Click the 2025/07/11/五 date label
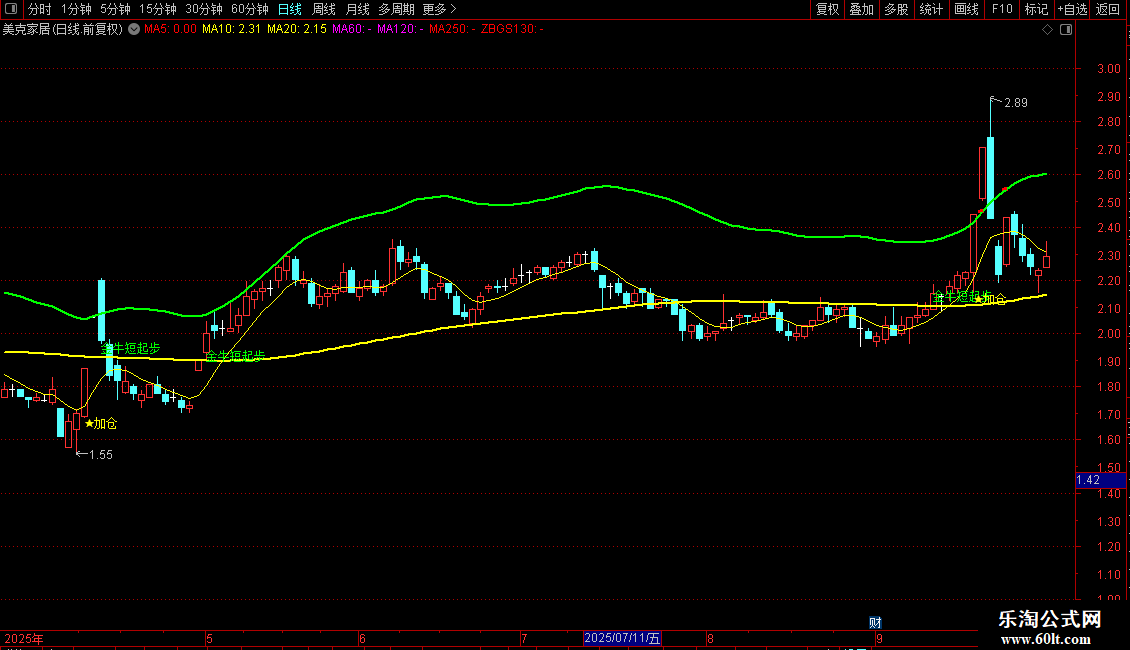The width and height of the screenshot is (1130, 650). point(622,638)
